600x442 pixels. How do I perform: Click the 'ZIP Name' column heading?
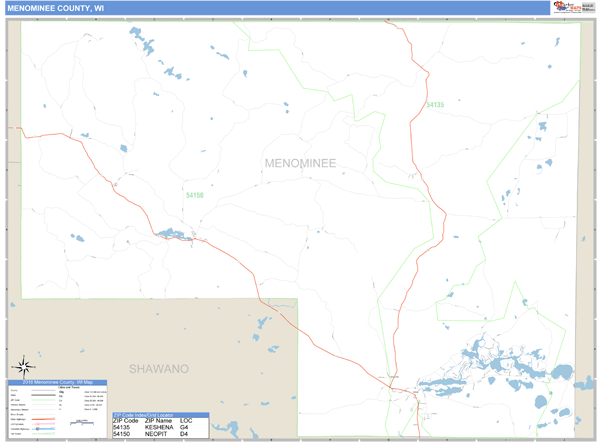coord(158,421)
